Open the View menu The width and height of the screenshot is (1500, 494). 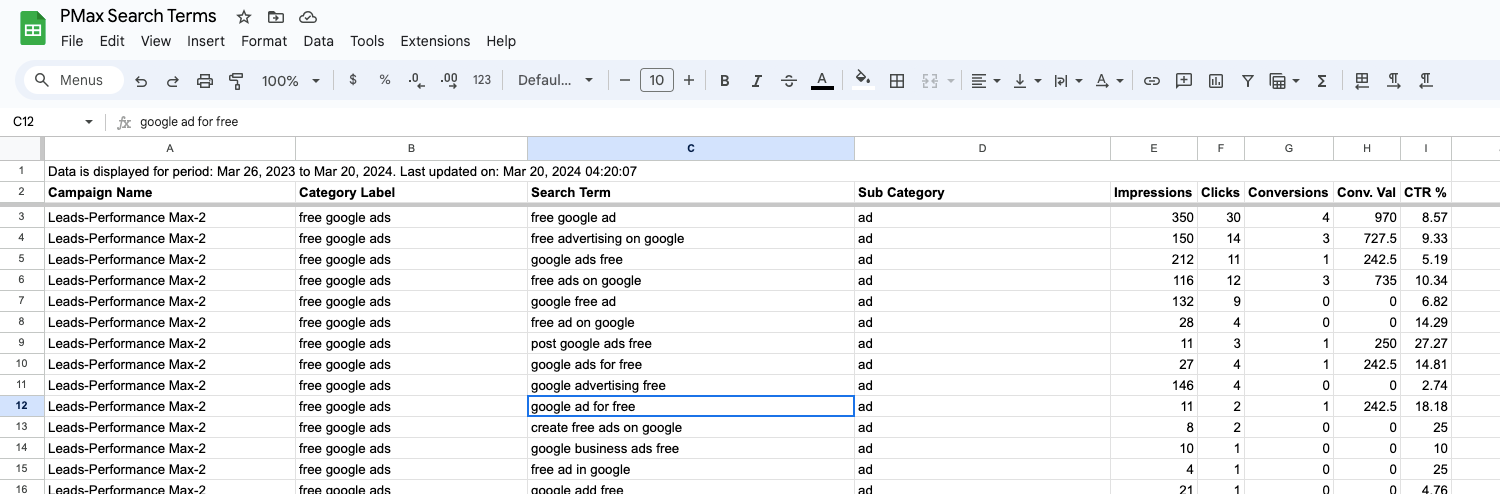pyautogui.click(x=156, y=41)
